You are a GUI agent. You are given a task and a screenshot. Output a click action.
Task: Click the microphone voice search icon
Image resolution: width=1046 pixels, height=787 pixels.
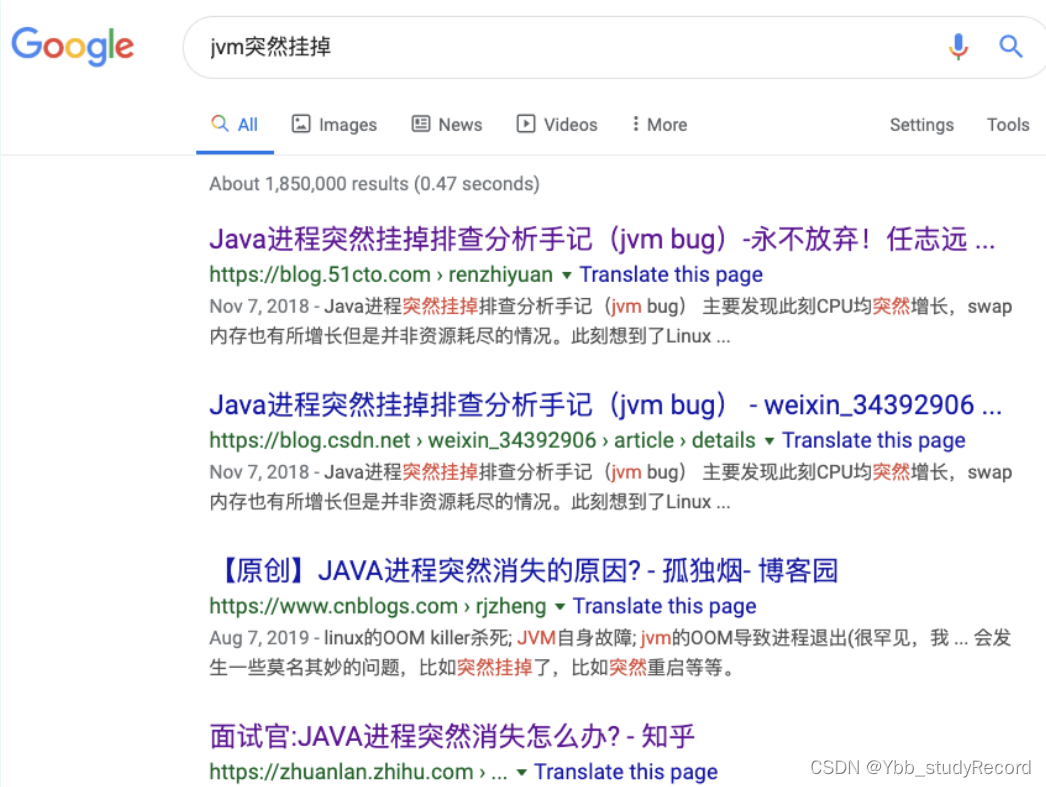tap(958, 47)
